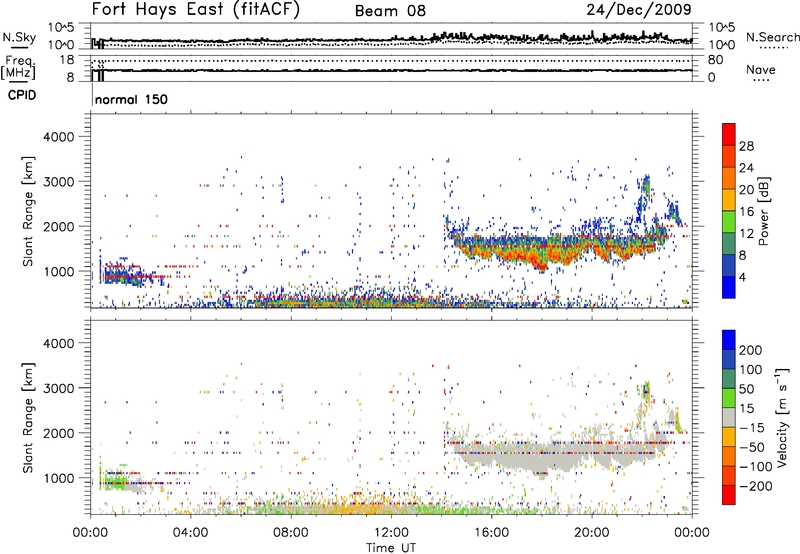Click the "12:00" time axis tick label
This screenshot has width=800, height=554.
coord(391,533)
